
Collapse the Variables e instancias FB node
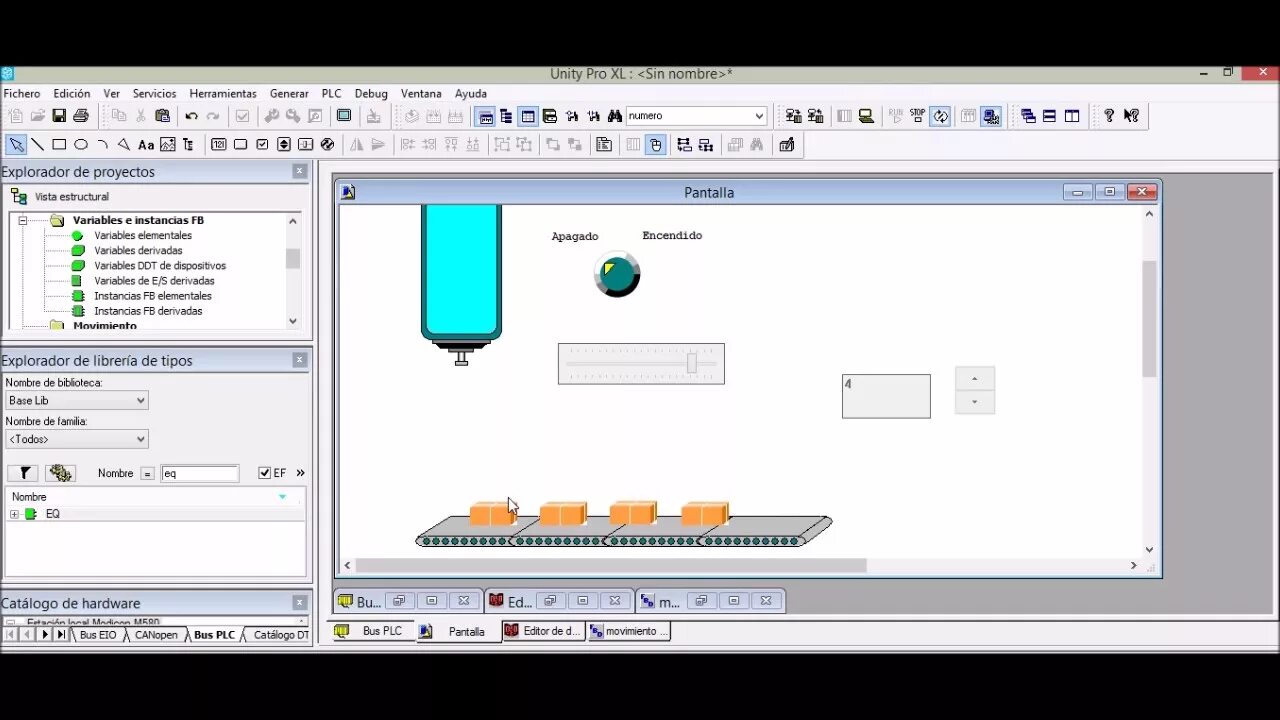23,220
